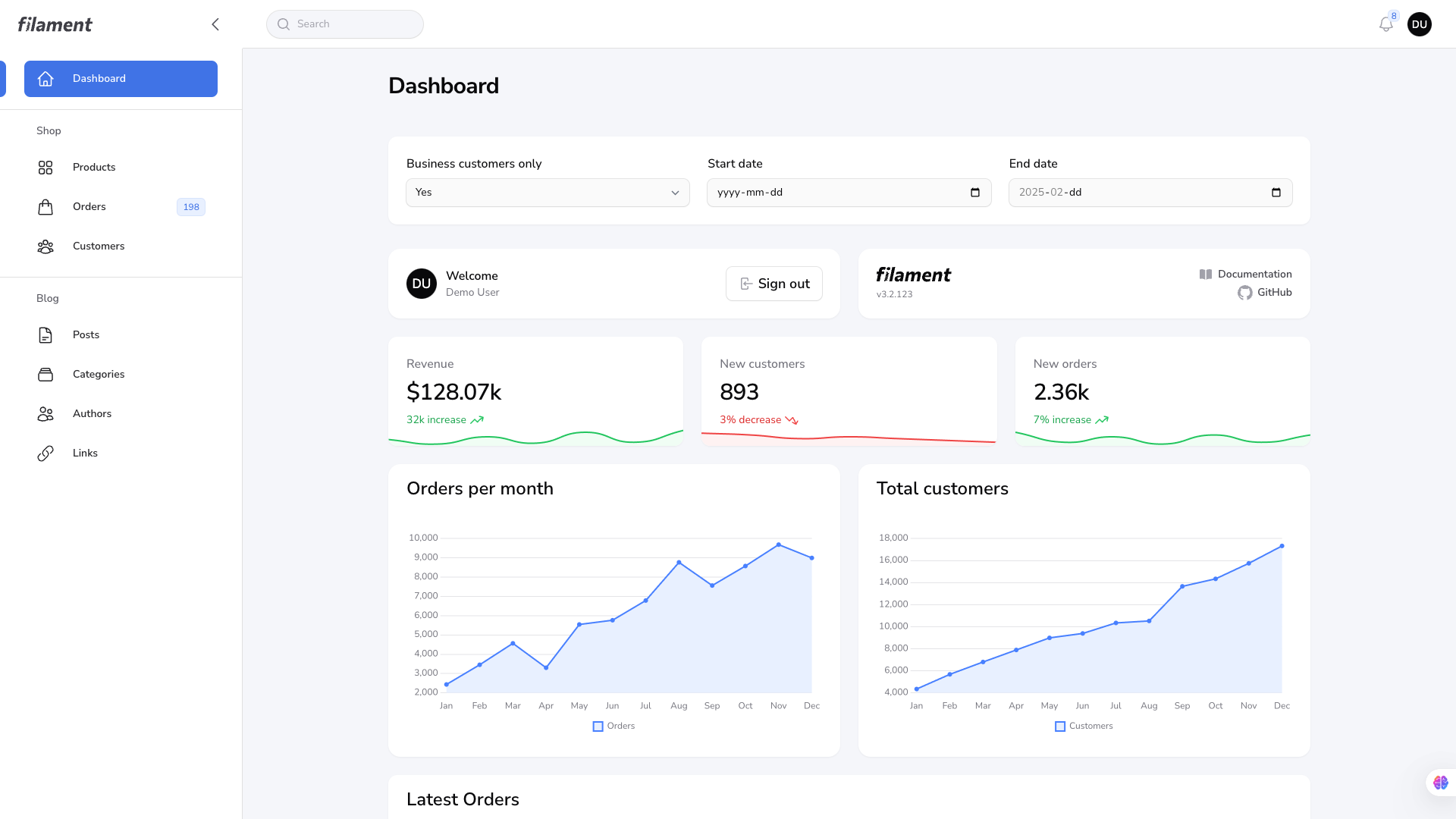This screenshot has height=819, width=1456.
Task: Open the Documentation link
Action: tap(1254, 275)
